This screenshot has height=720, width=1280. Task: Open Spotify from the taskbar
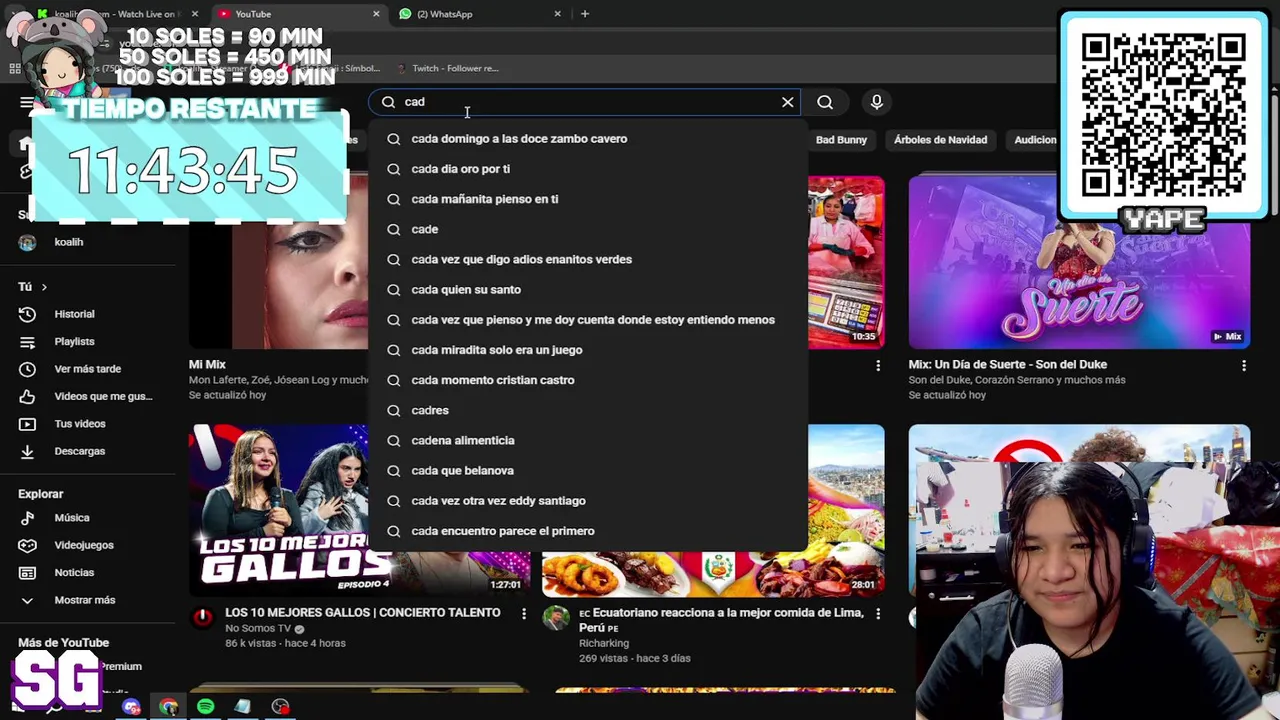tap(205, 707)
